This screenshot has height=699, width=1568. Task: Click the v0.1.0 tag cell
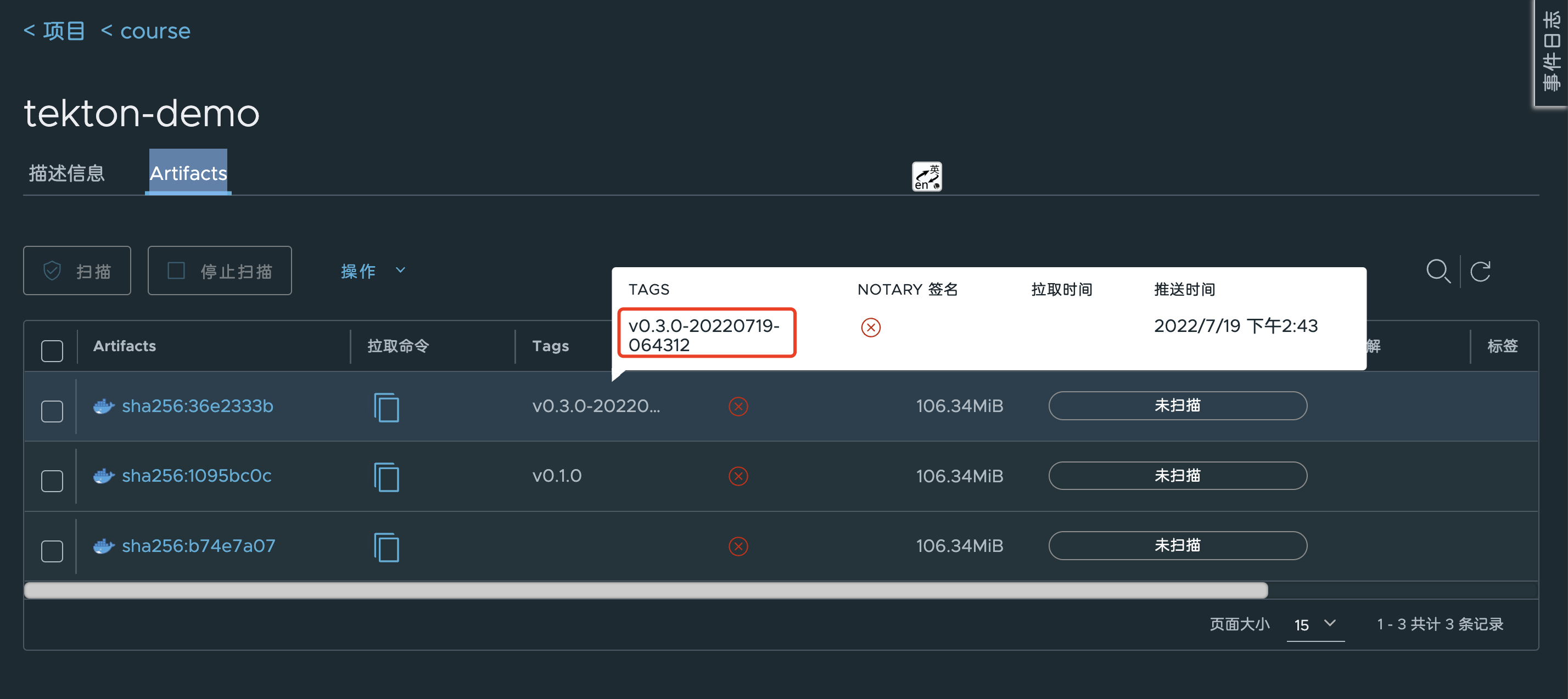pos(557,476)
